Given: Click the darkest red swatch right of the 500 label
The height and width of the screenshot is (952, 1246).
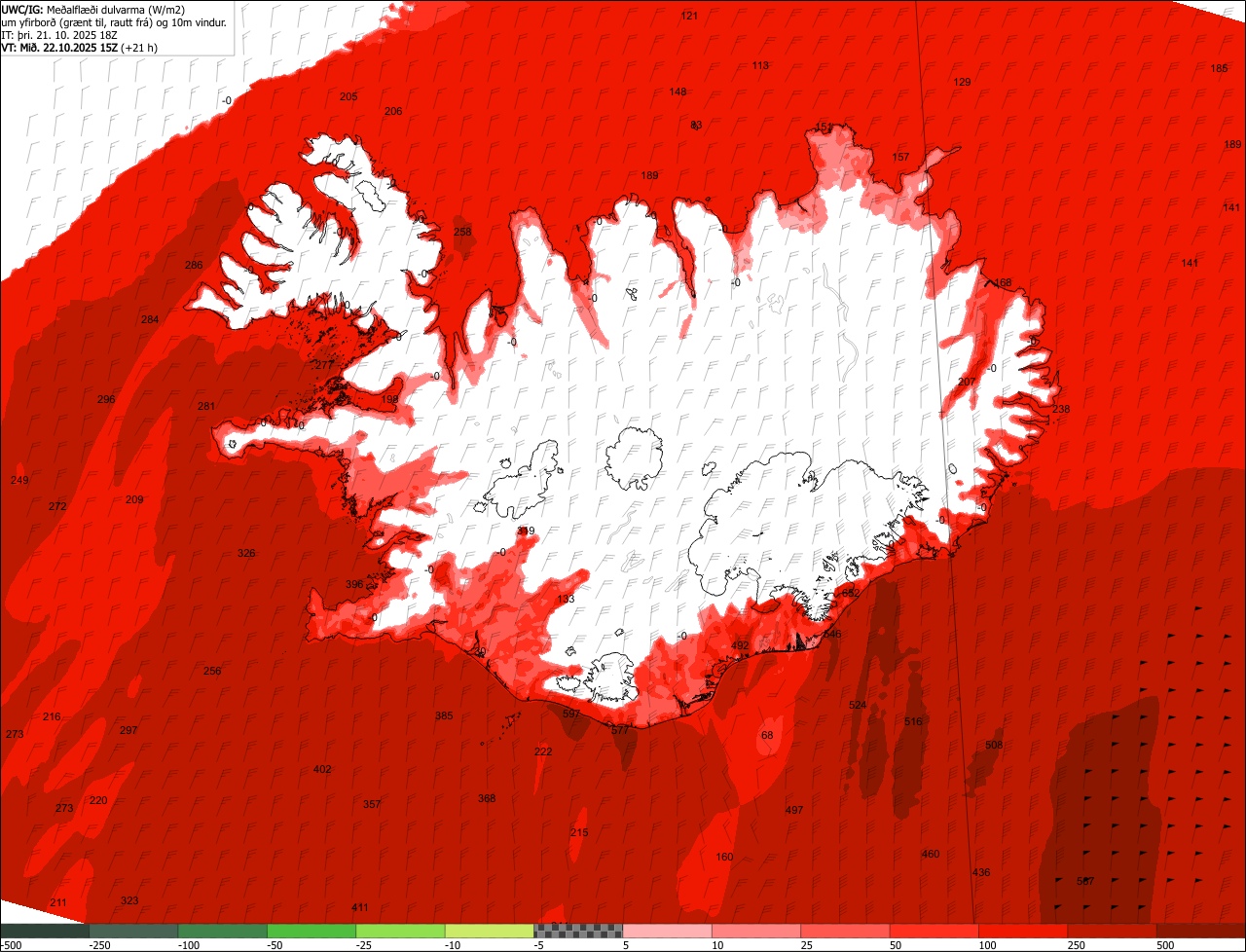Looking at the screenshot, I should 1200,931.
